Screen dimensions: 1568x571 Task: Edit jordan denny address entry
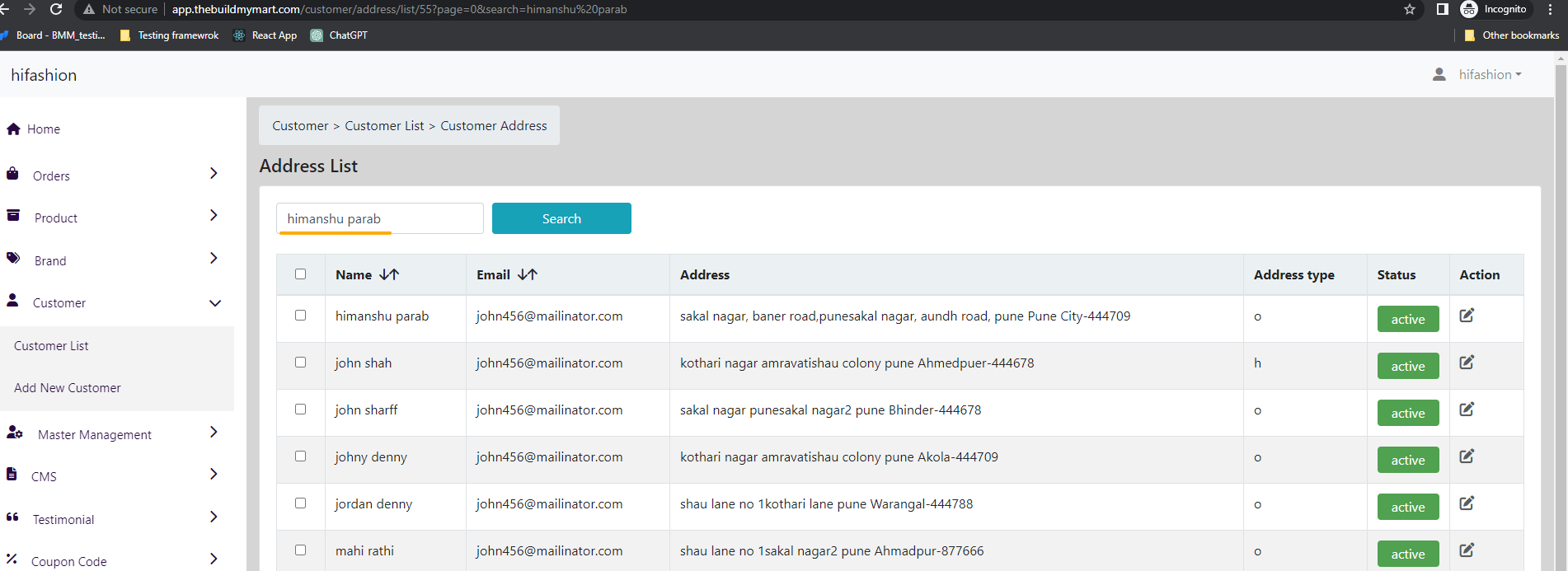pos(1467,503)
